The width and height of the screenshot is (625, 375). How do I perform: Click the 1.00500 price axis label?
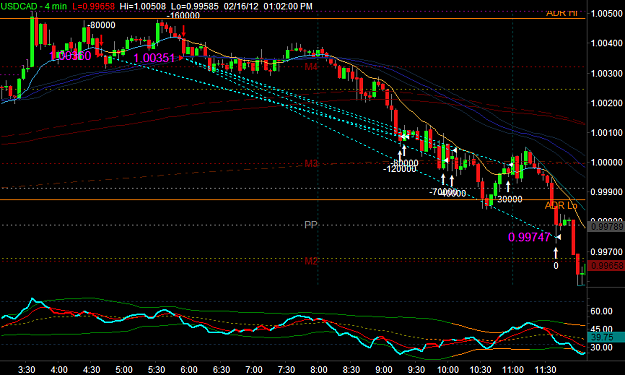click(x=607, y=14)
